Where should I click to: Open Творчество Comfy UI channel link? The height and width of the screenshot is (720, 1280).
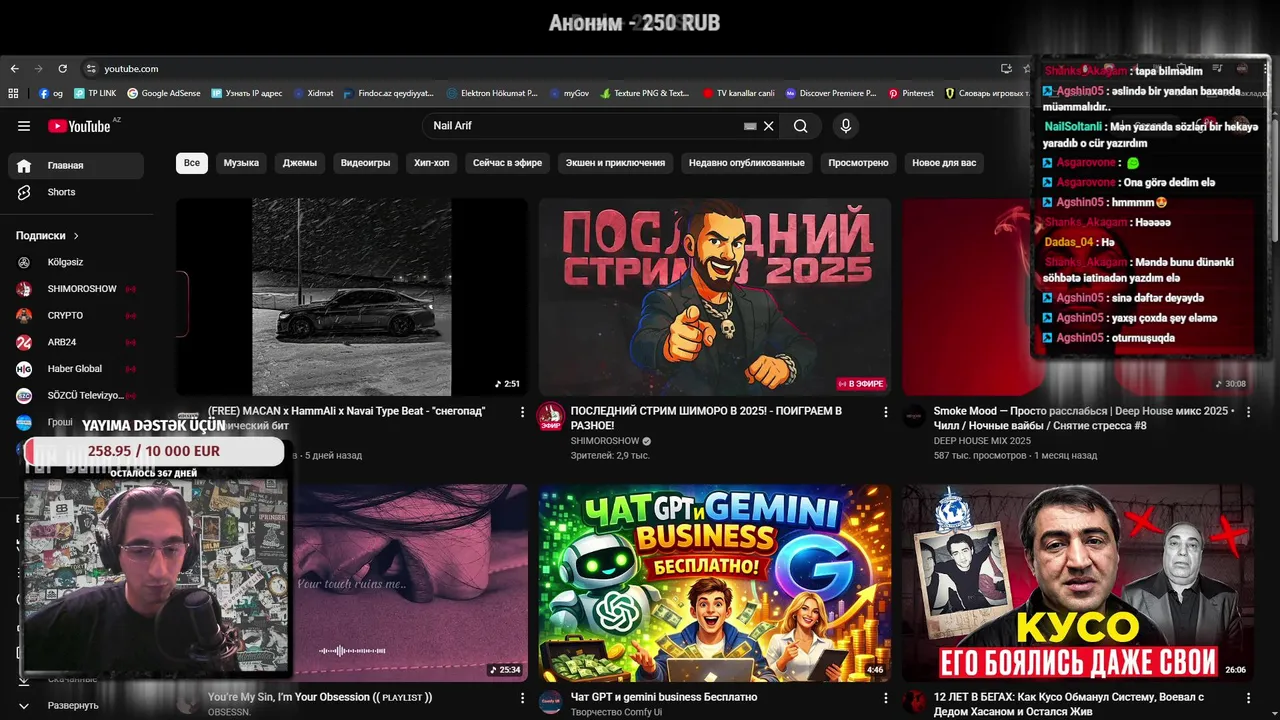616,712
